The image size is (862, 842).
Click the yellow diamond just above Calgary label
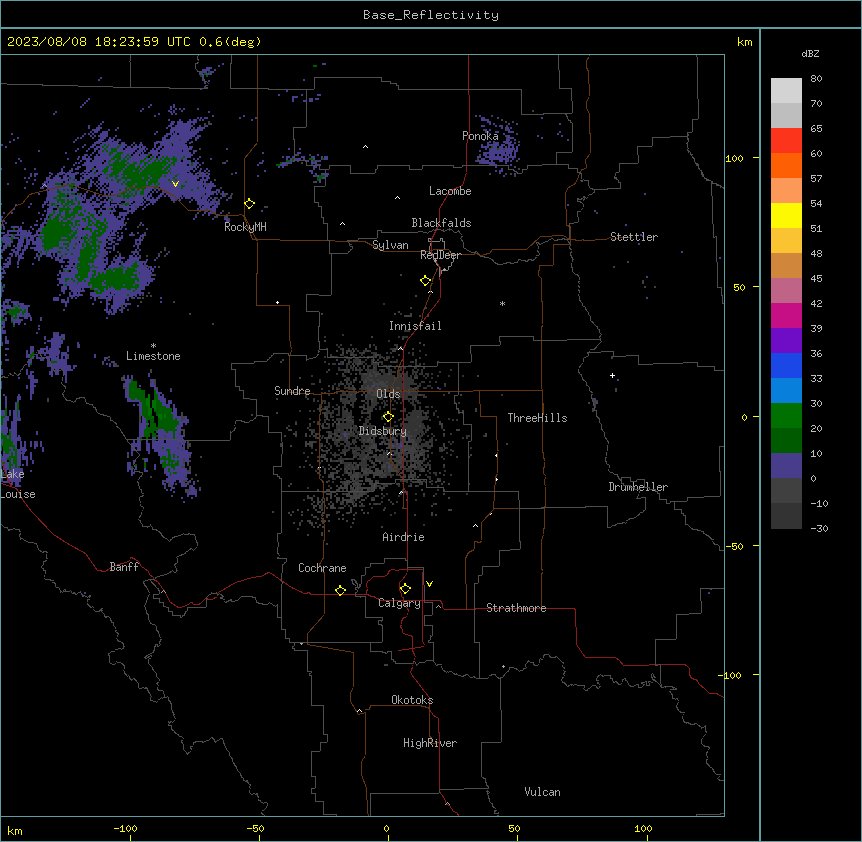click(x=405, y=589)
